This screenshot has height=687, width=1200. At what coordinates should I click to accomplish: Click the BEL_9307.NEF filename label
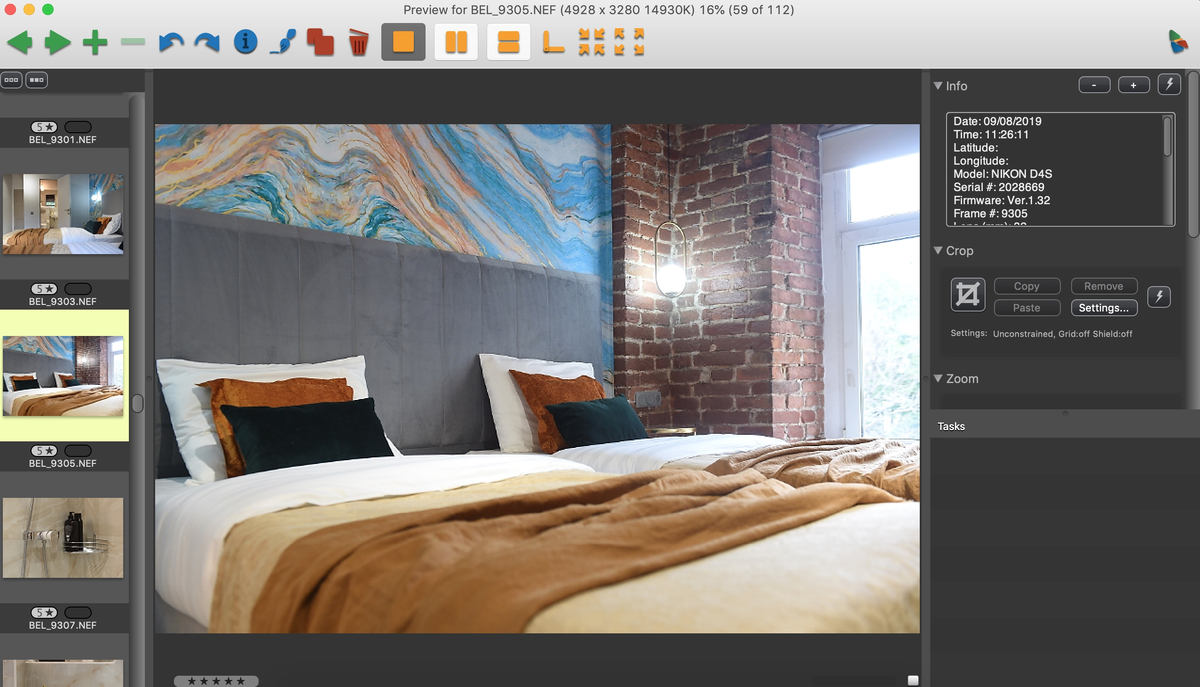63,625
